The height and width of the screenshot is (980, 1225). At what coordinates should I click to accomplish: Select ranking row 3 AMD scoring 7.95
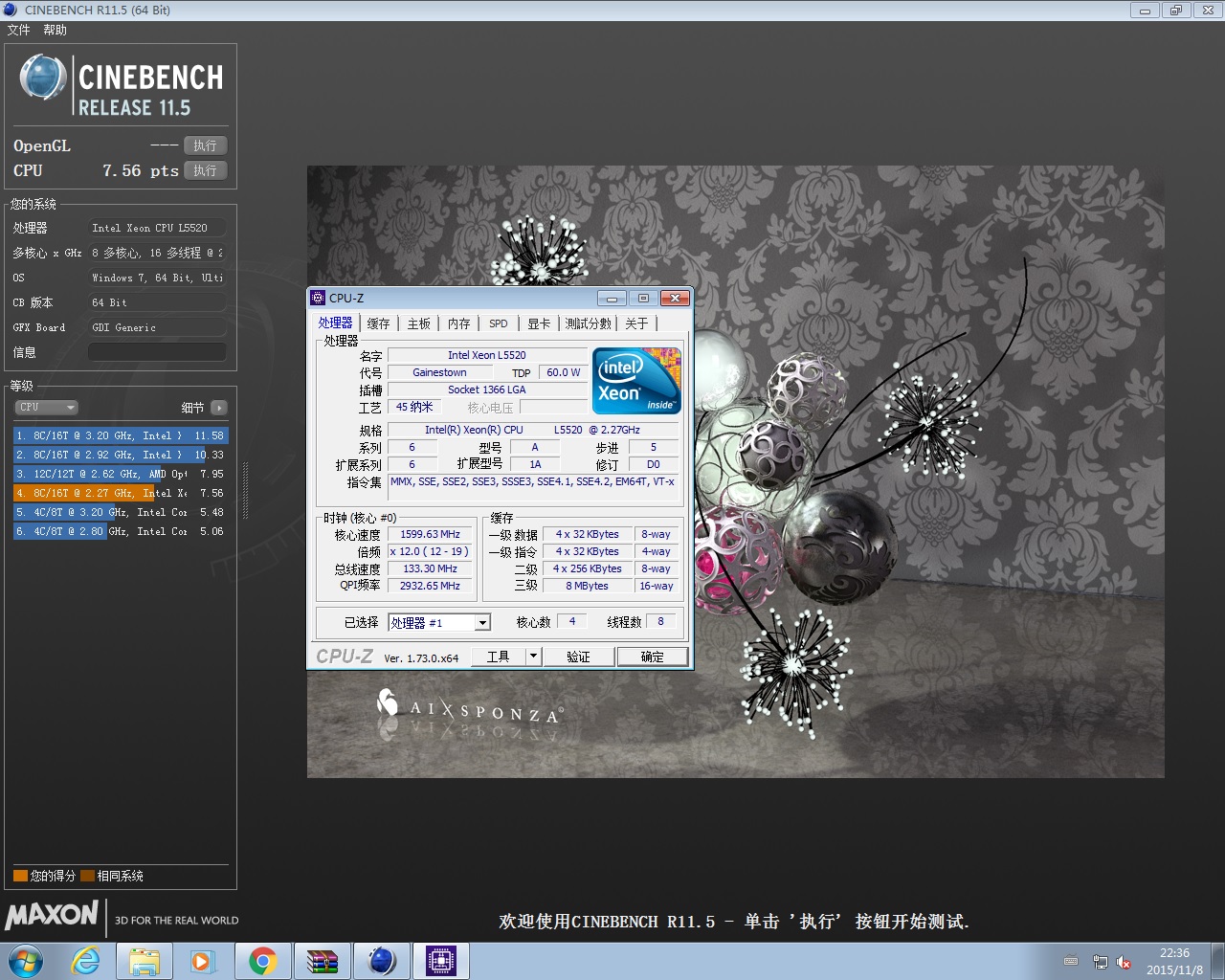point(121,474)
